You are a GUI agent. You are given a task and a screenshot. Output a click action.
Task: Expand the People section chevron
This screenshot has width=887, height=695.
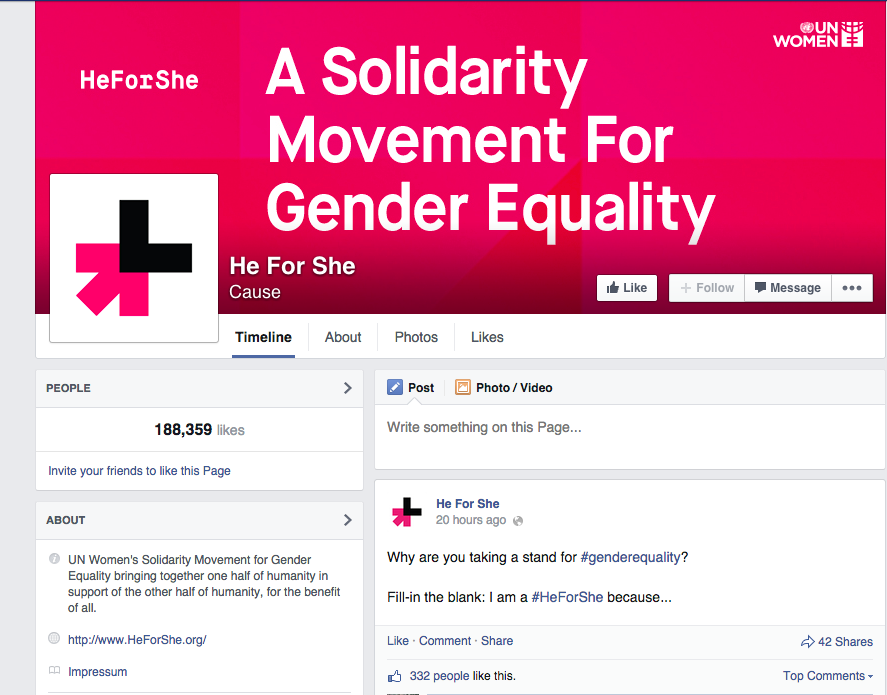click(x=347, y=388)
